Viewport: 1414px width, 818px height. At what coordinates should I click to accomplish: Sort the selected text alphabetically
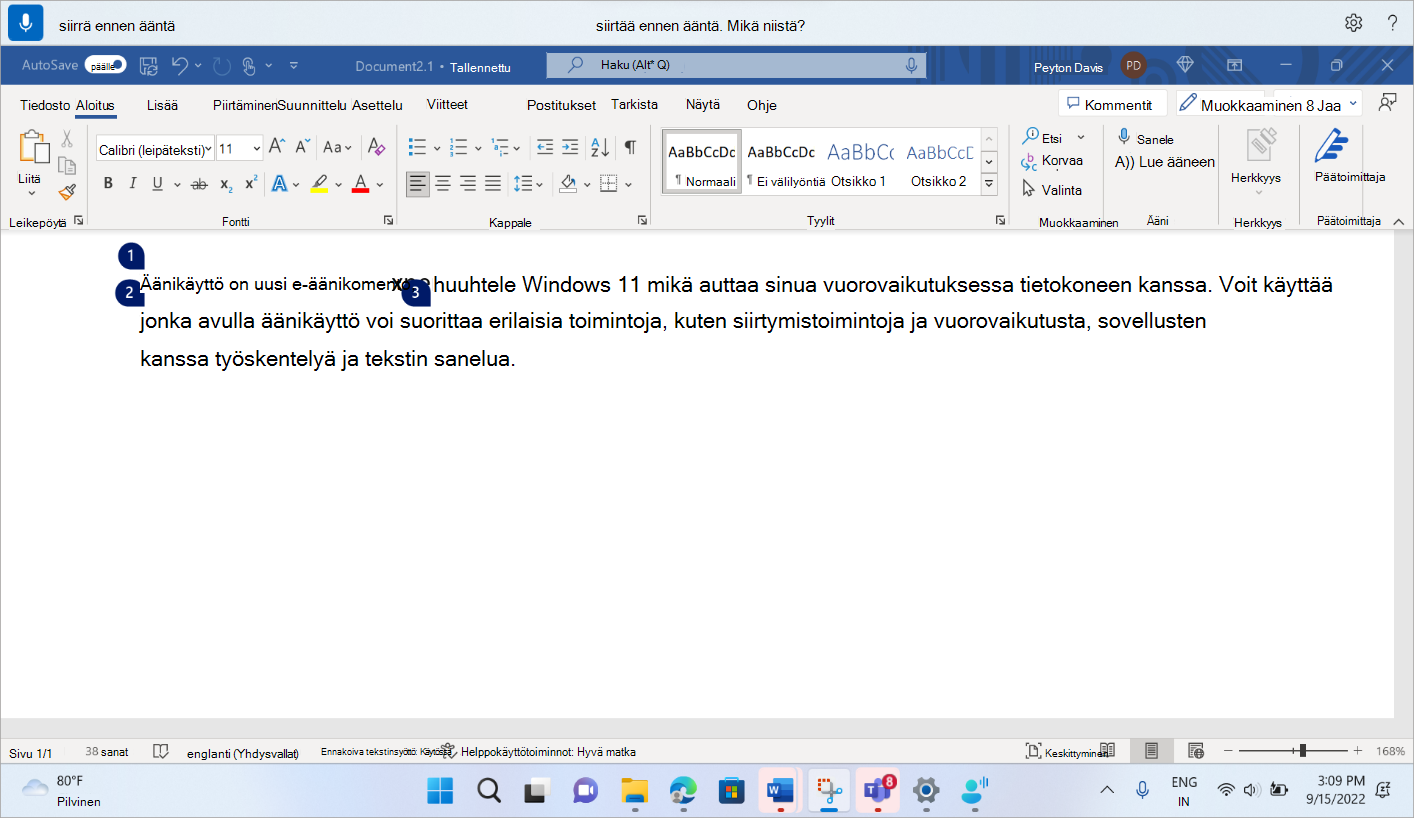600,148
